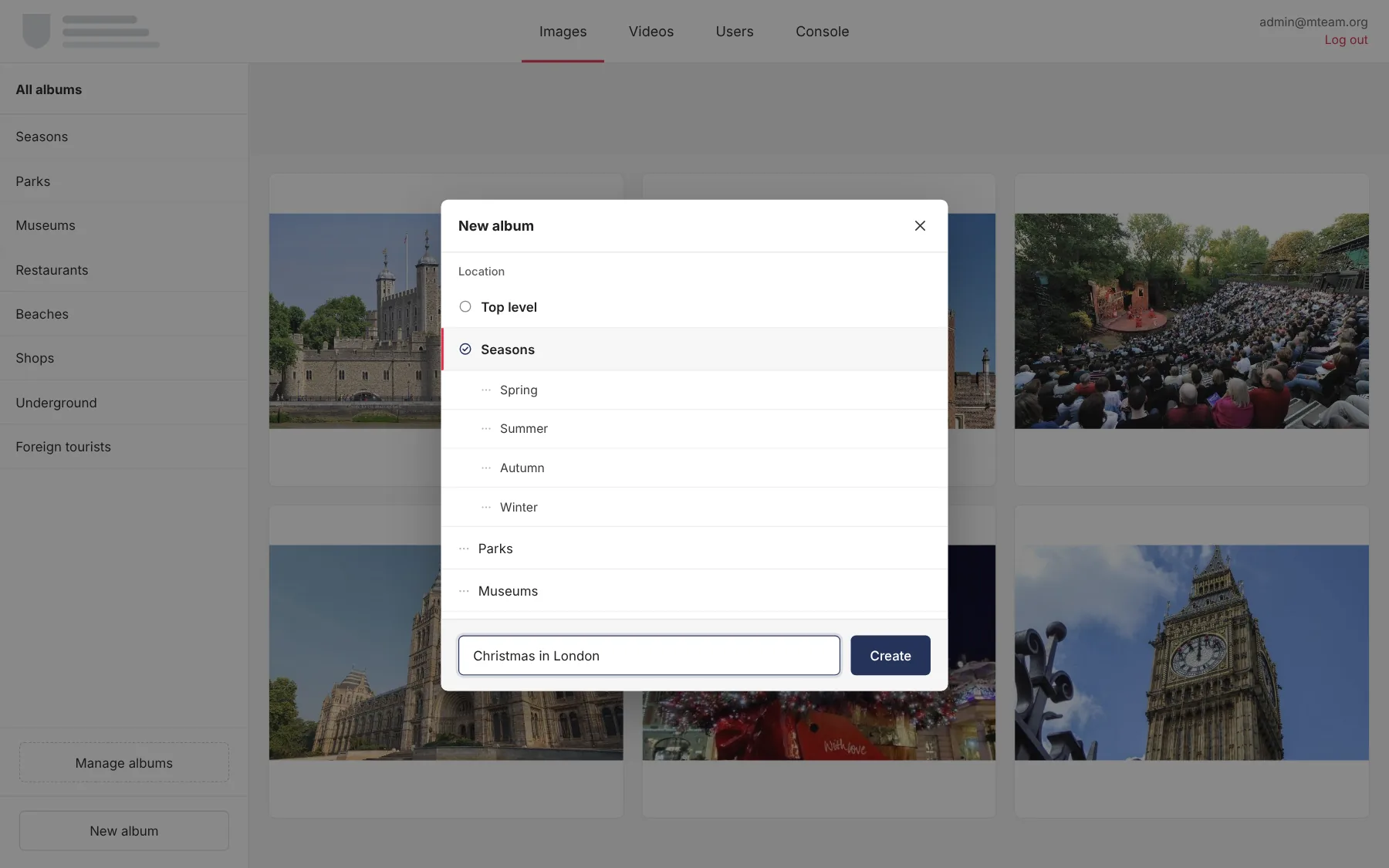Choose Autumn as the album location

click(694, 468)
